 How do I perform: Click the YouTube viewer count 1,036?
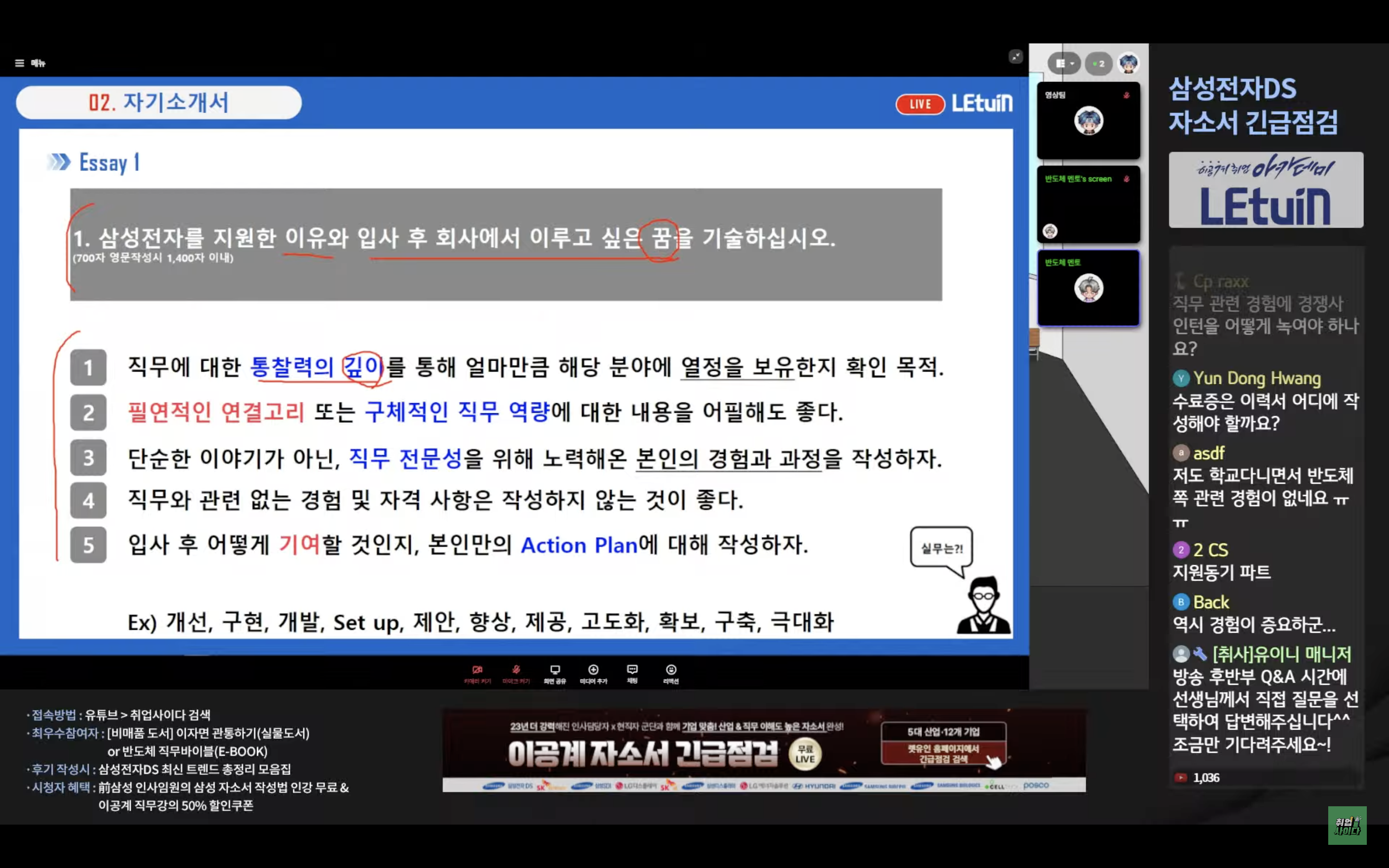1197,778
